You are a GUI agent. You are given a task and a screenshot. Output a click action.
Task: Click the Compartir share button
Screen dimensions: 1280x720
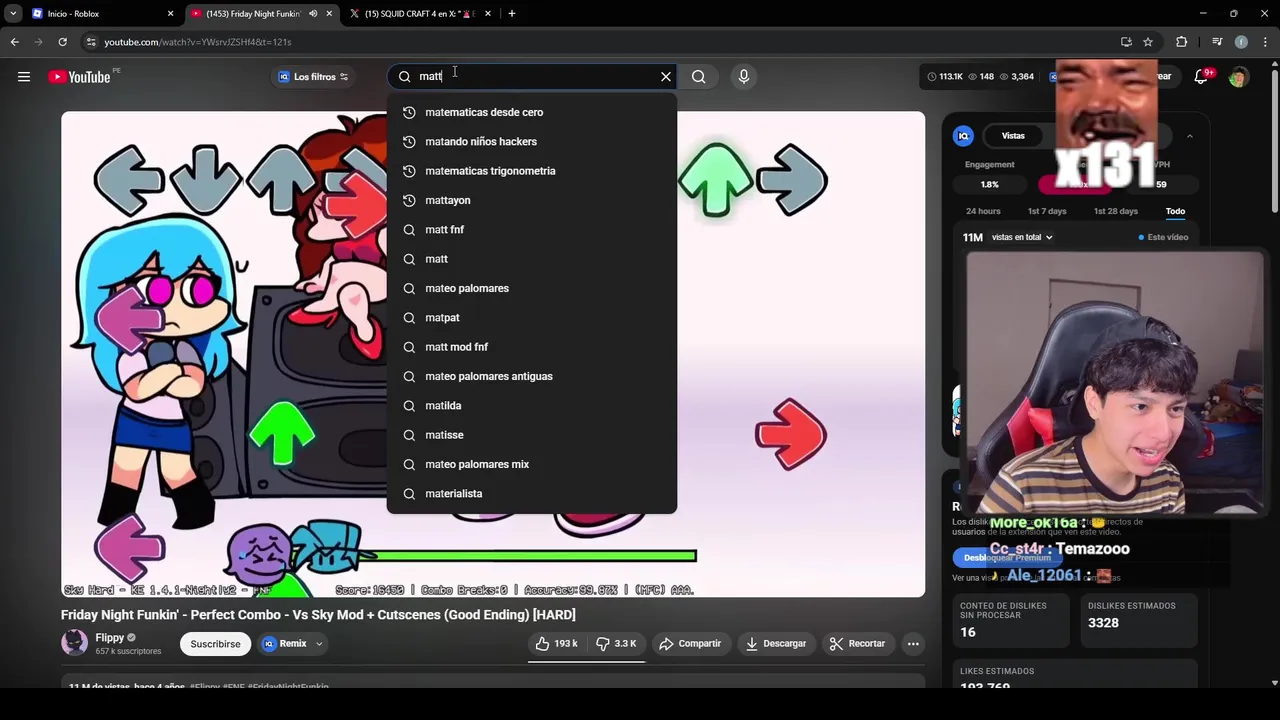[690, 644]
